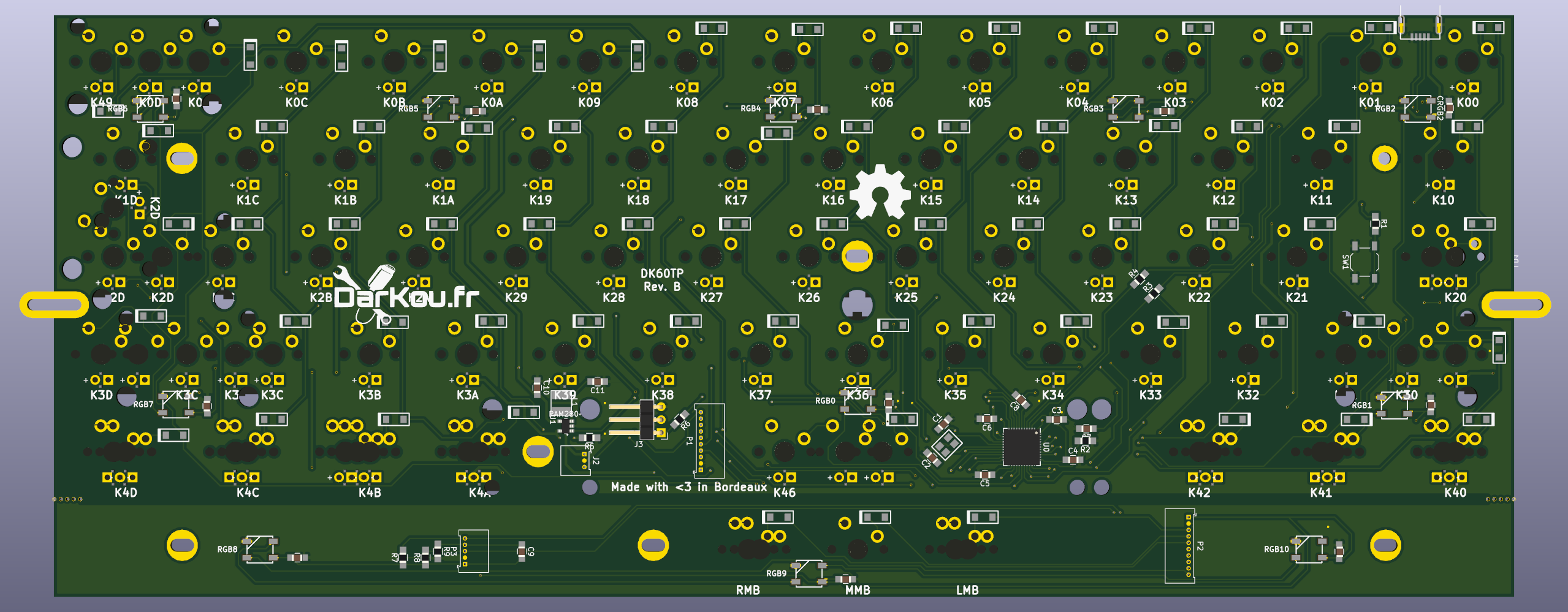Select the RGB8 LED footprint
Screen dimensions: 1568x612
point(261,549)
